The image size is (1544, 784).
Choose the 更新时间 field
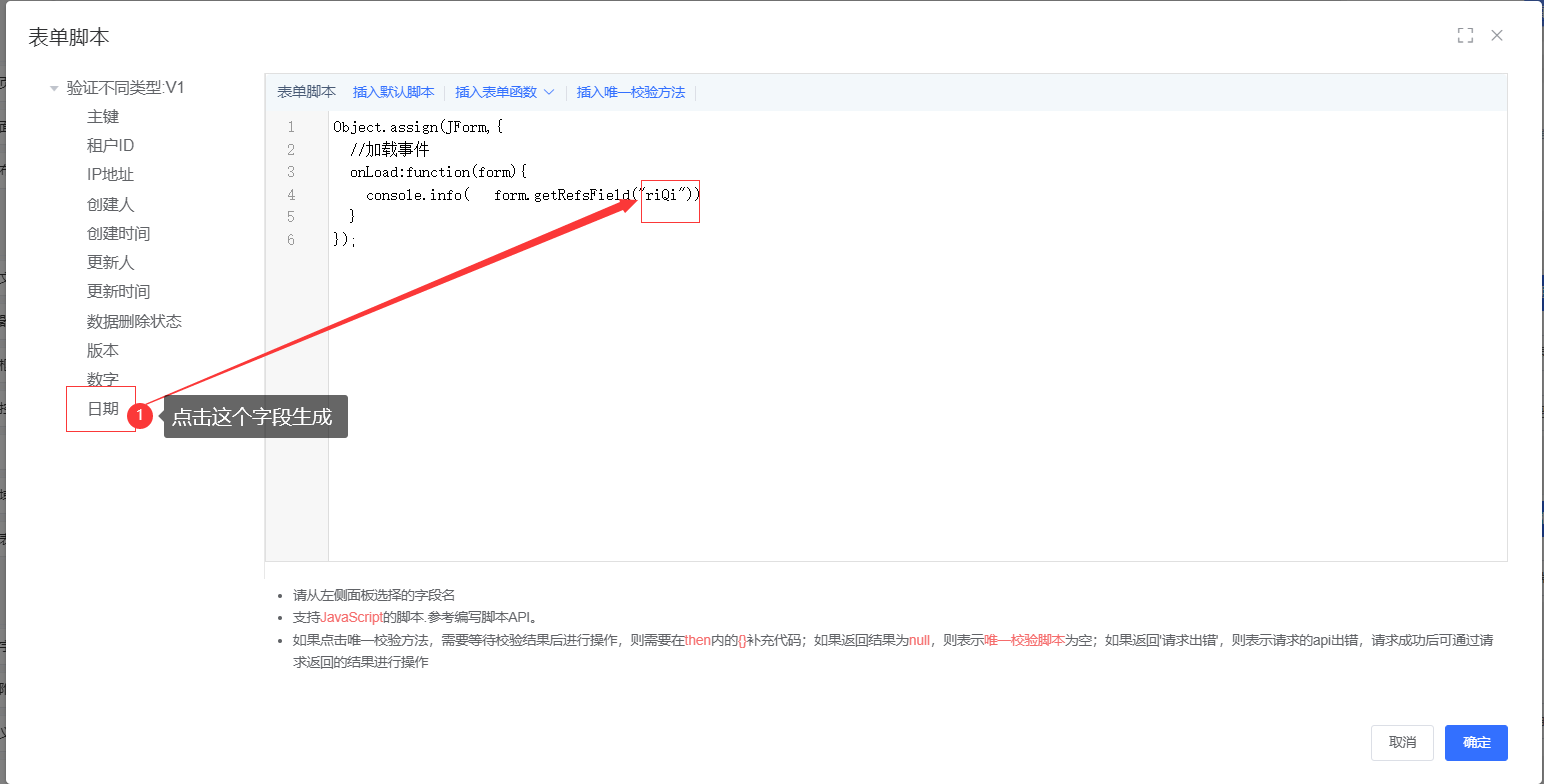click(x=118, y=291)
